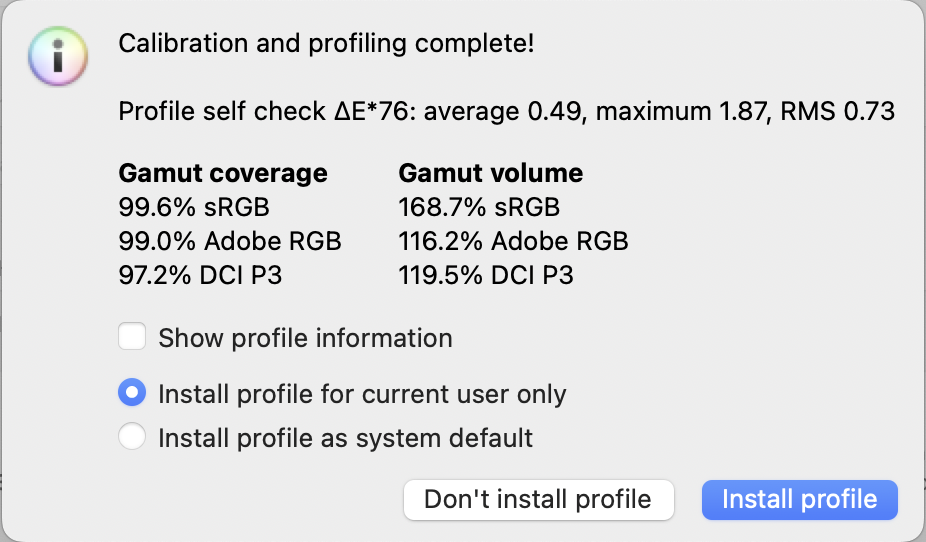Click the colorful info icon
This screenshot has width=926, height=542.
tap(59, 56)
